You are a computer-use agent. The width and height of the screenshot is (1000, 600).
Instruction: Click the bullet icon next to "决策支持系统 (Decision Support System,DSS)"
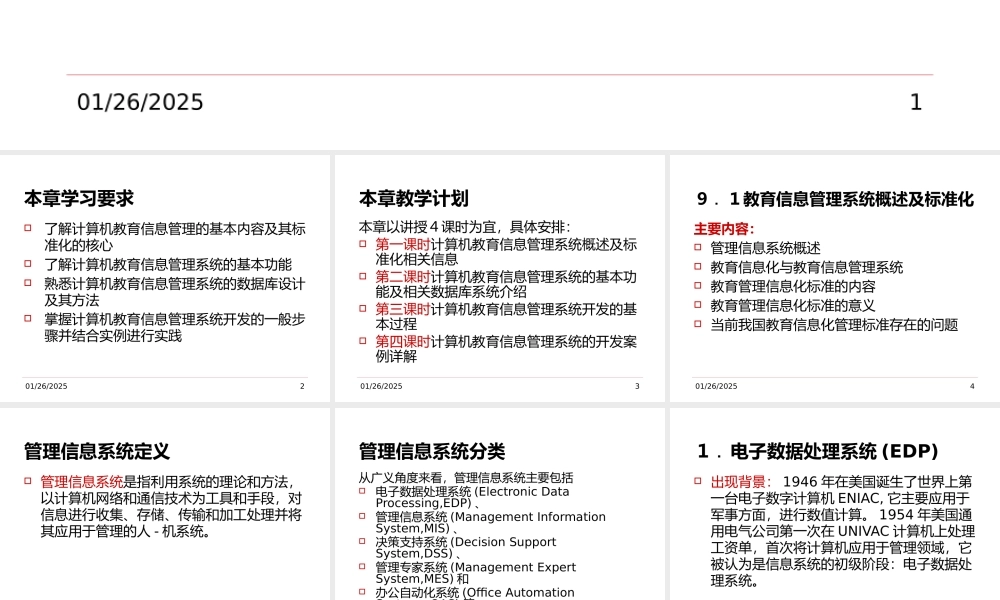(361, 541)
